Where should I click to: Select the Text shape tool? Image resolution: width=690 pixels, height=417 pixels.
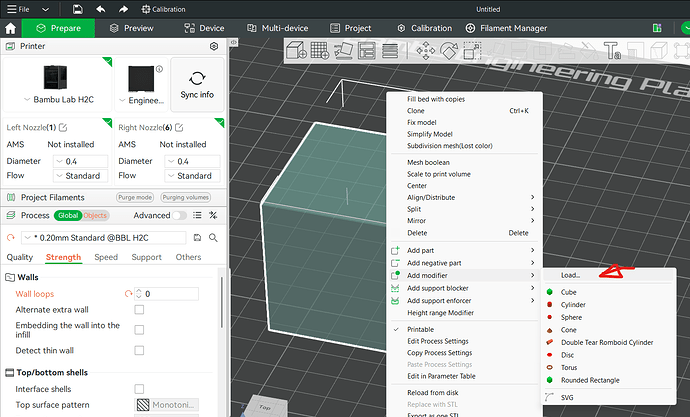coord(612,51)
